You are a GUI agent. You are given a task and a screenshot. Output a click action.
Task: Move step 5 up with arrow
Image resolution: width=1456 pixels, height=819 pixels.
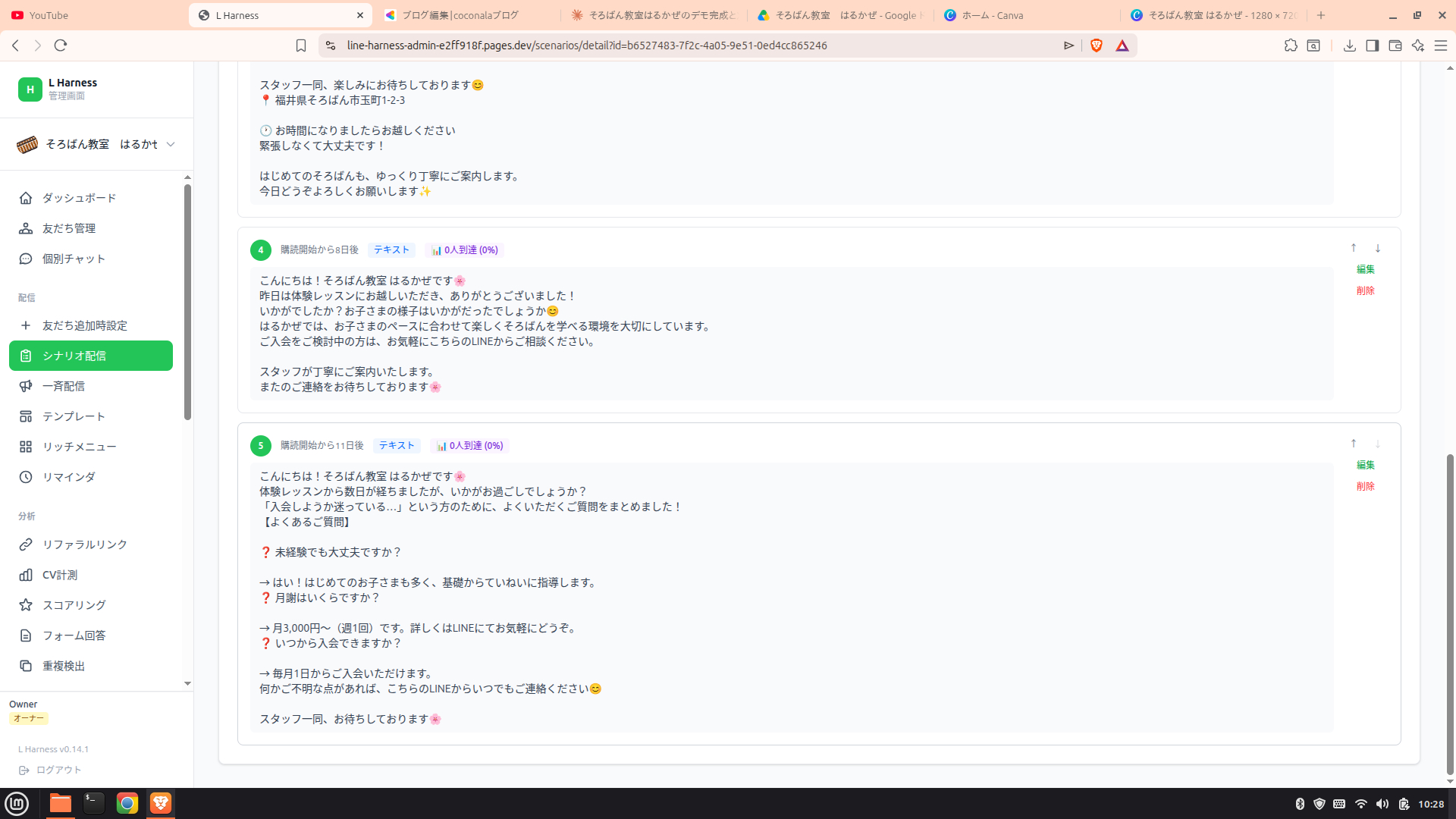[1354, 444]
